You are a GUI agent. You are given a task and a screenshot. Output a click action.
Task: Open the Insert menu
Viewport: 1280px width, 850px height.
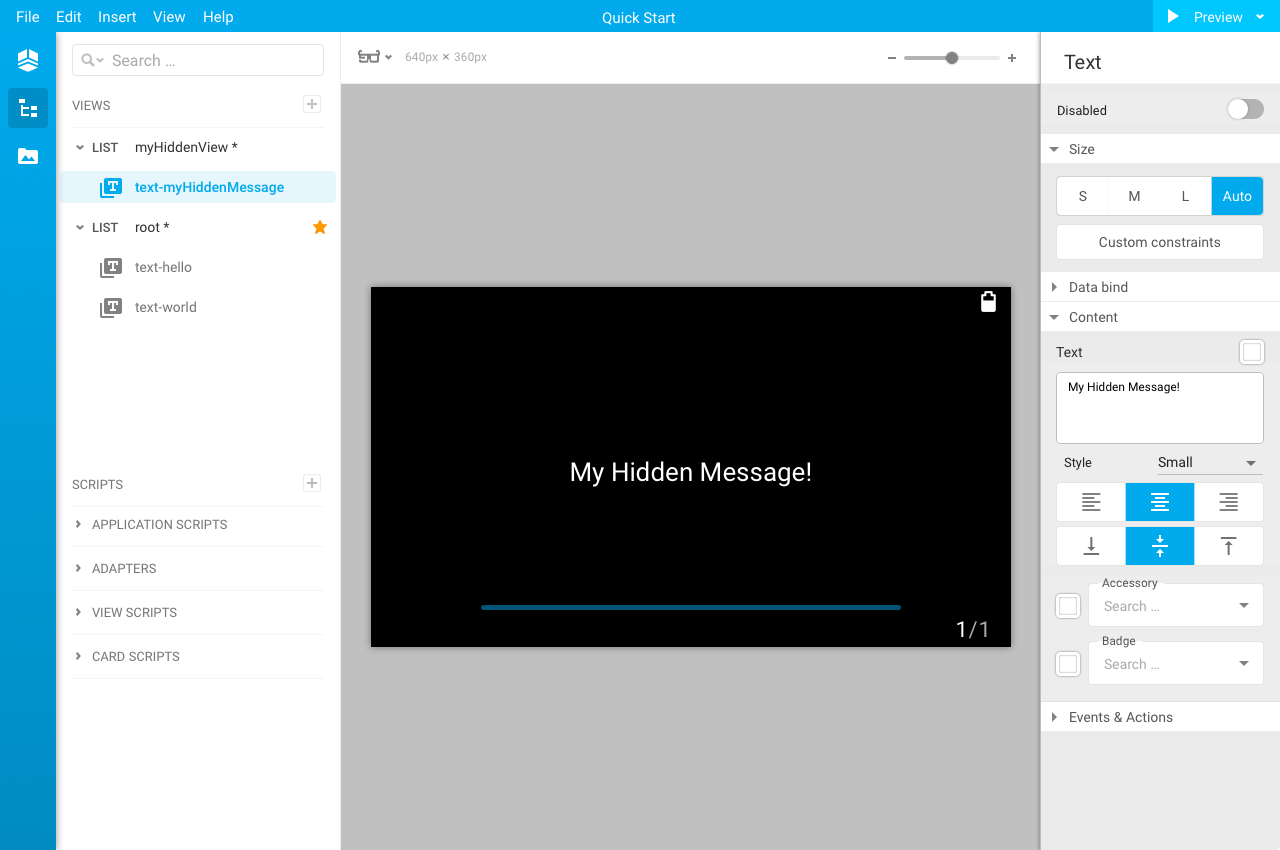point(117,17)
